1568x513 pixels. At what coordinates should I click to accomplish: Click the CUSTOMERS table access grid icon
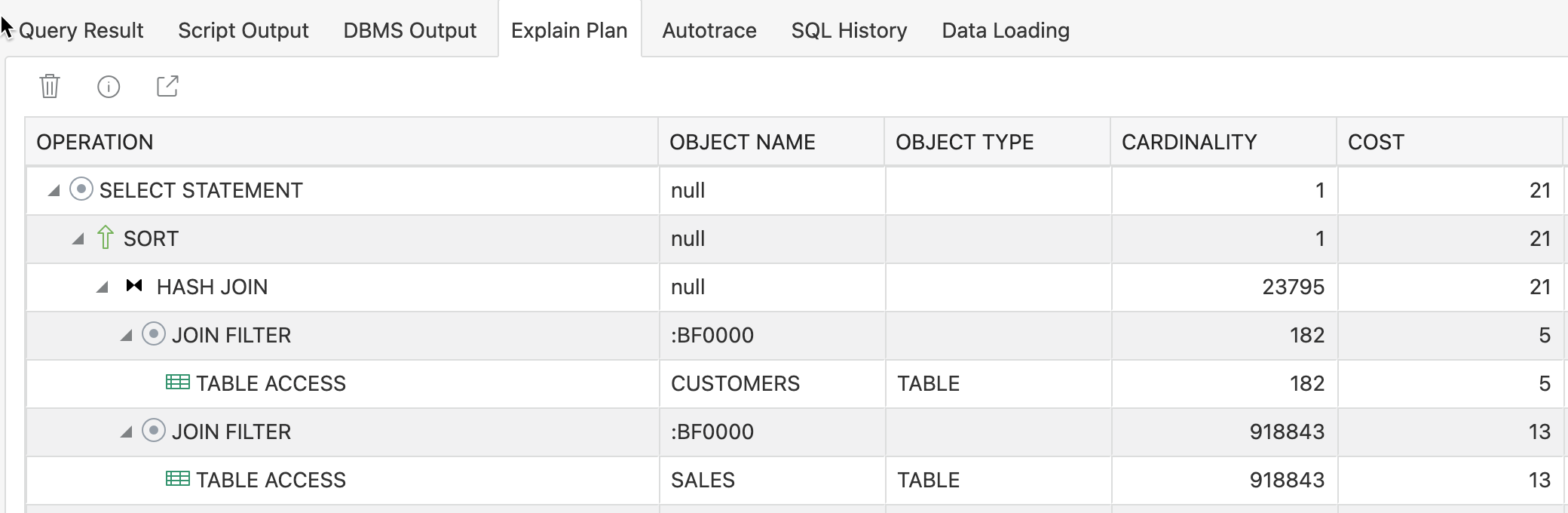[x=178, y=382]
